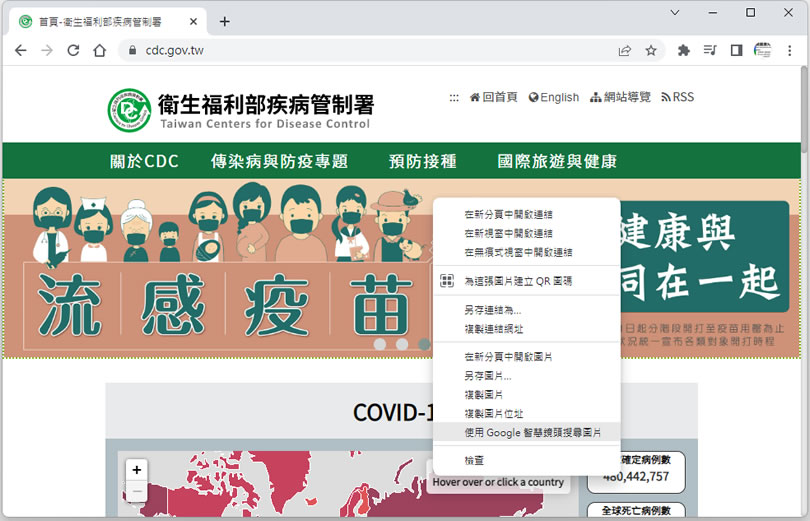The image size is (810, 521).
Task: Click the browser home icon
Action: pos(99,50)
